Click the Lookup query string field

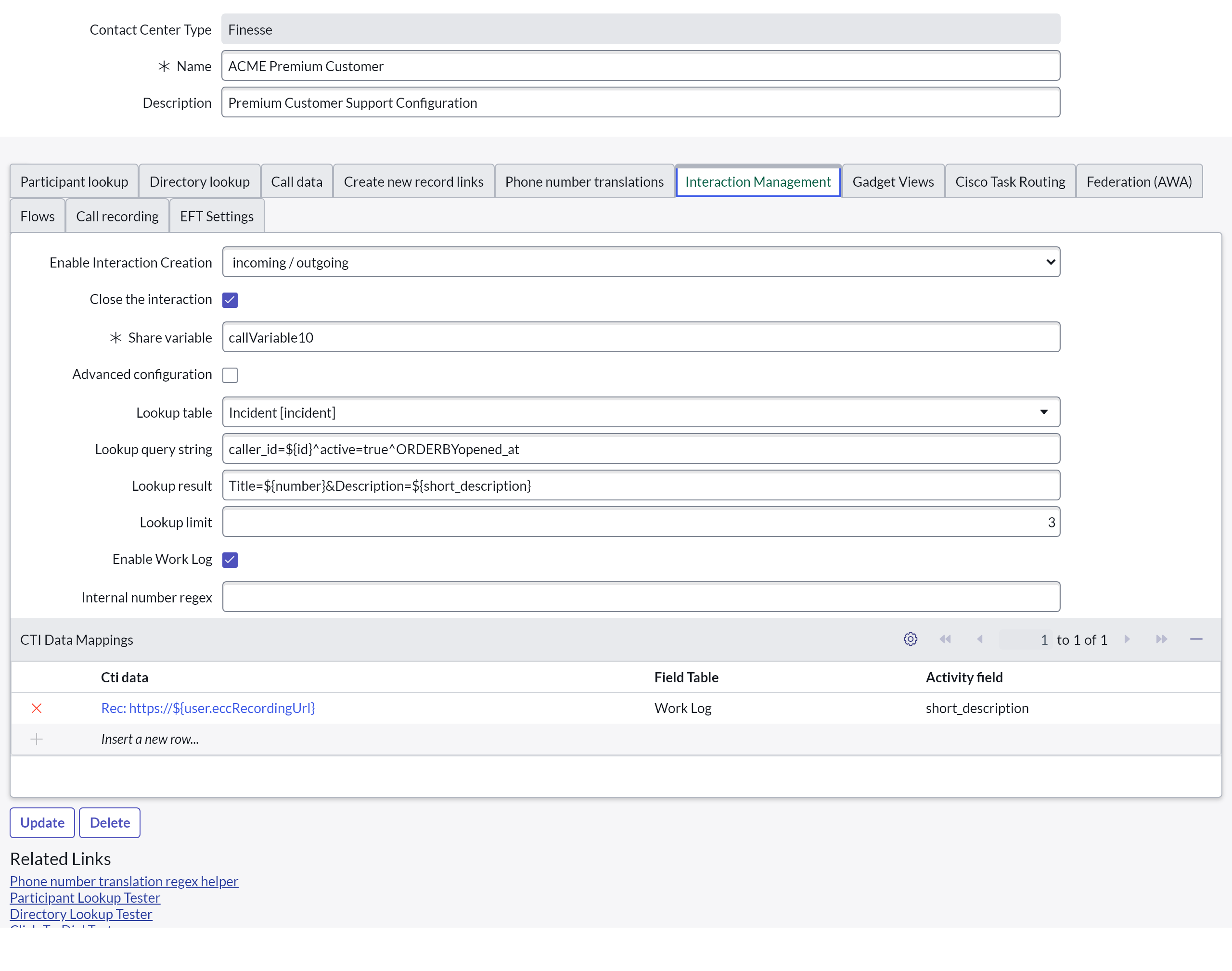641,449
